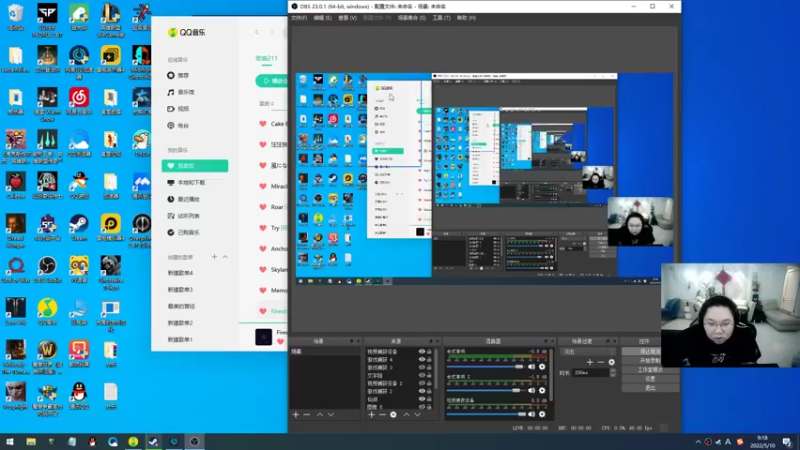Unlike the Cake song heart
This screenshot has height=450, width=800.
coord(263,124)
